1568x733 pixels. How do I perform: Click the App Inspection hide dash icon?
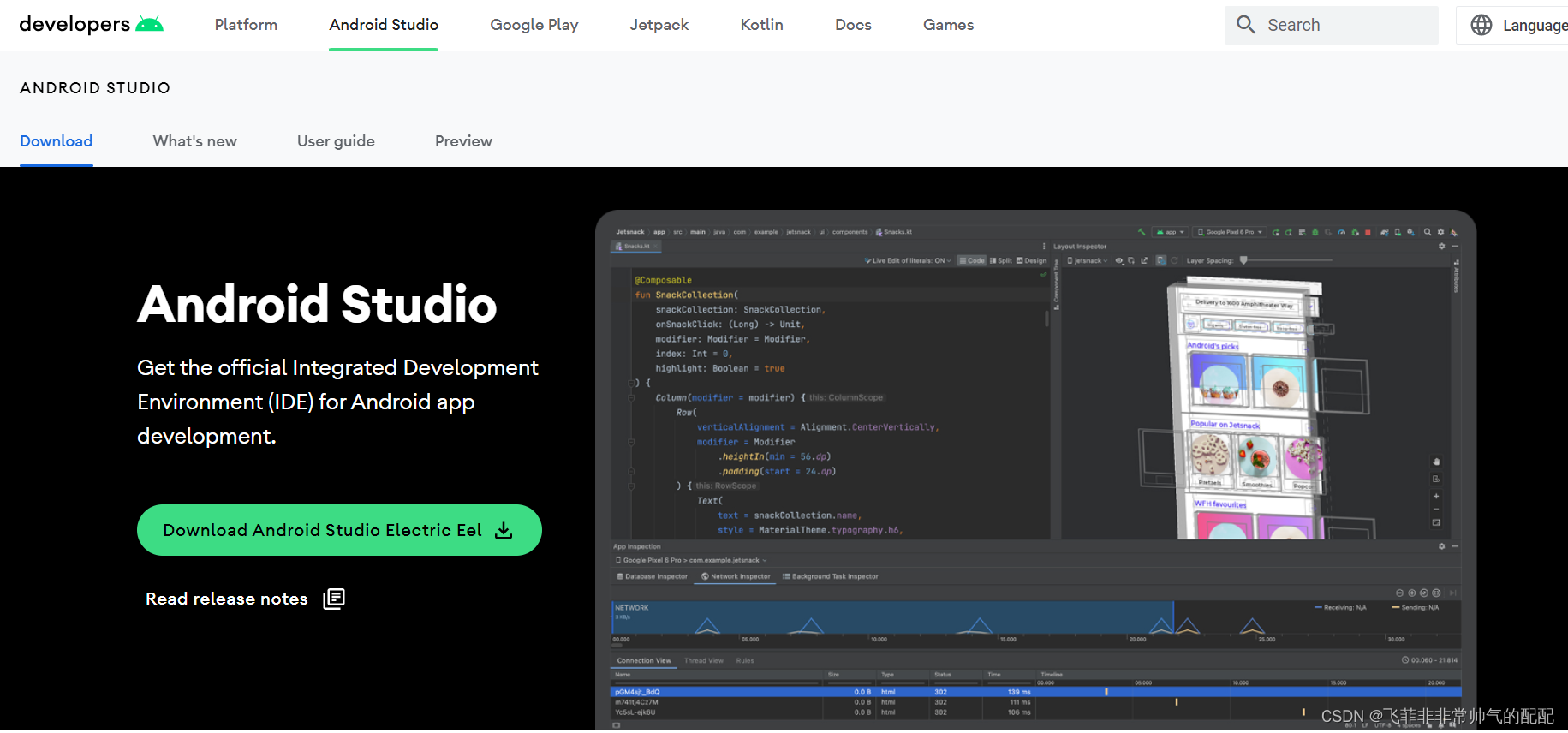tap(1455, 546)
